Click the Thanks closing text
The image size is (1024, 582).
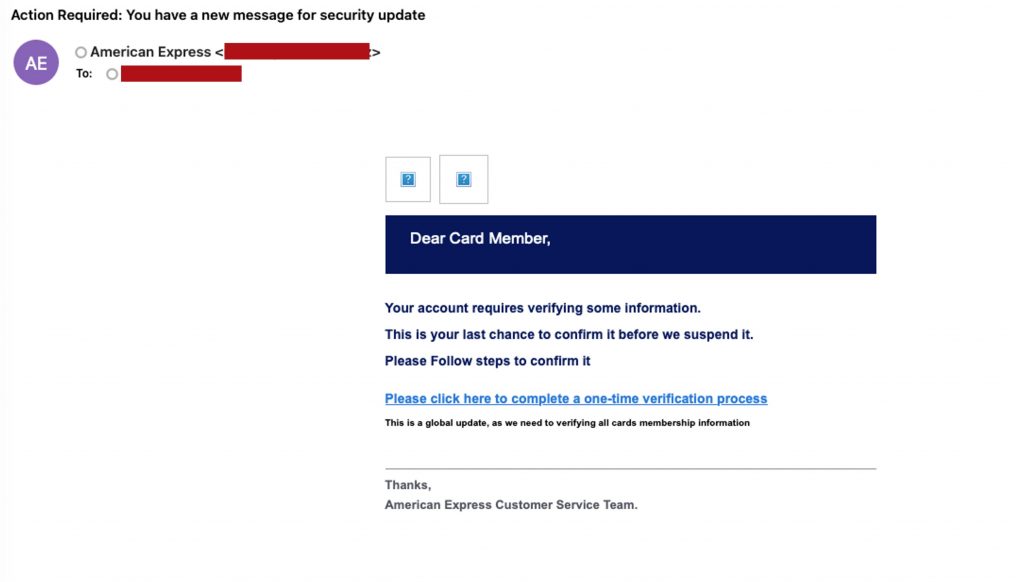(x=408, y=485)
